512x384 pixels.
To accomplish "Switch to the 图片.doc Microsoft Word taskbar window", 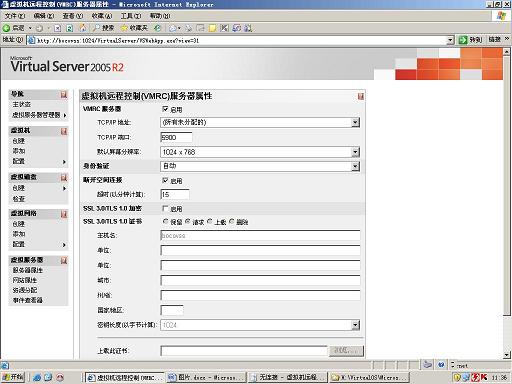I will 206,377.
